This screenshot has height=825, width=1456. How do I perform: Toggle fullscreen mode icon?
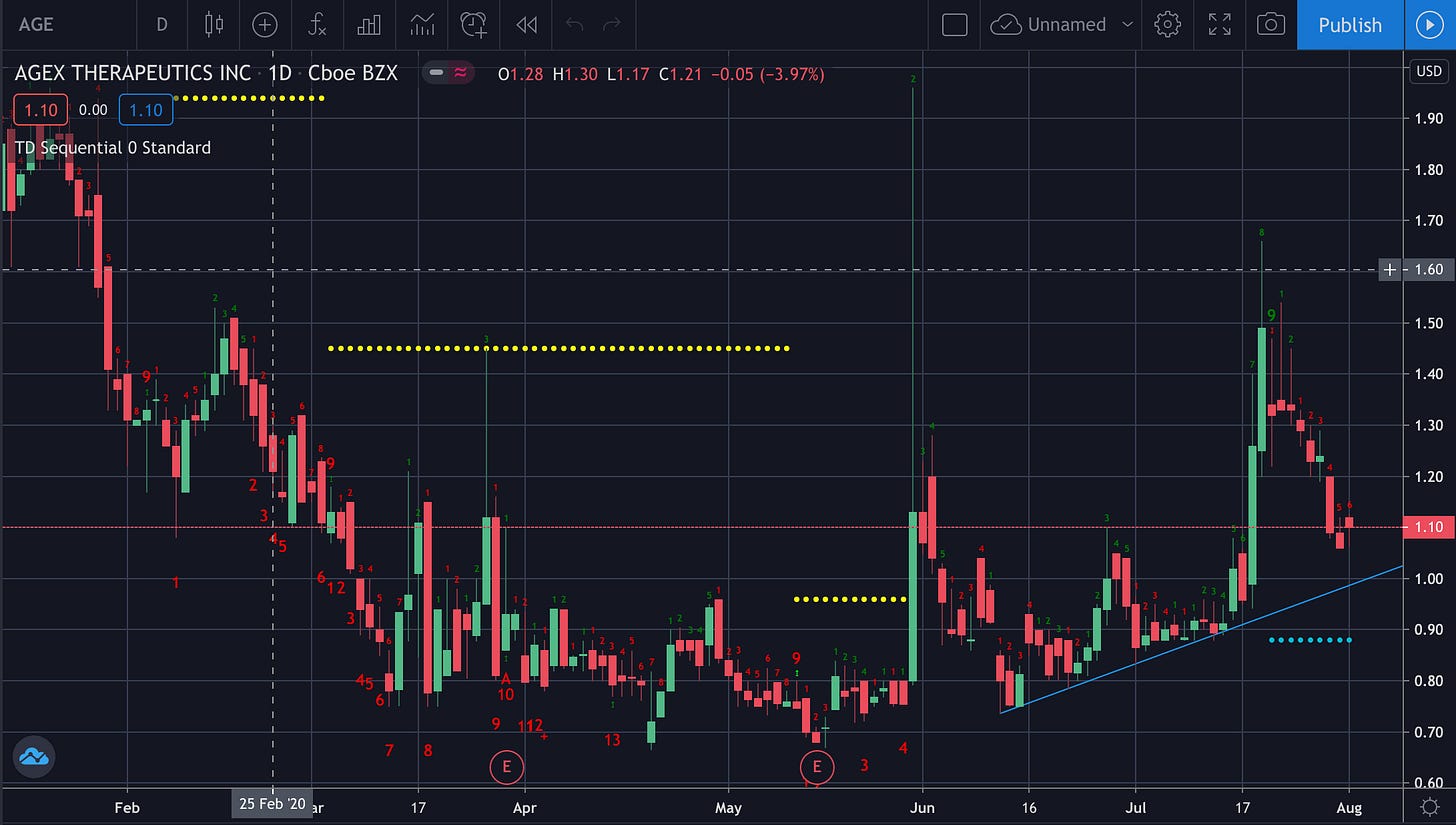point(1219,24)
